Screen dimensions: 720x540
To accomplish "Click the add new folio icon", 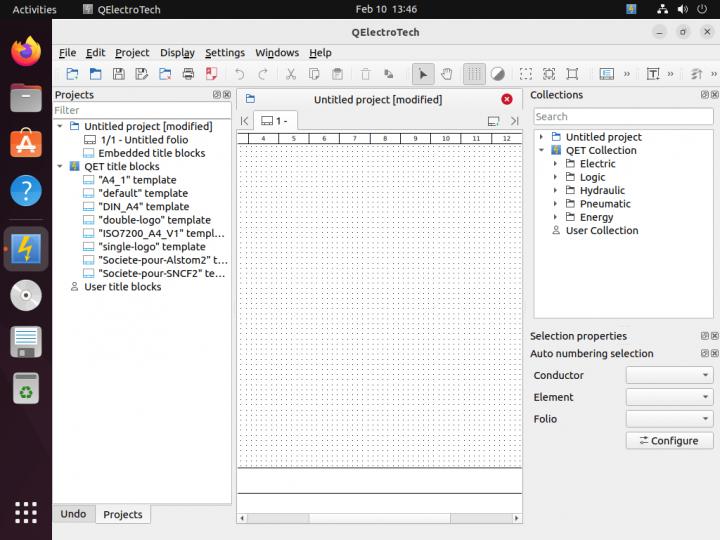I will (x=494, y=121).
